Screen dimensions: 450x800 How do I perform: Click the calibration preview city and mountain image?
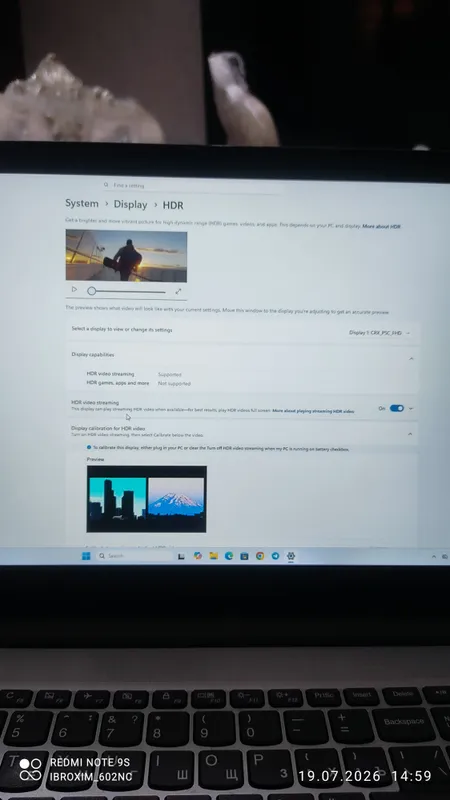pos(146,498)
